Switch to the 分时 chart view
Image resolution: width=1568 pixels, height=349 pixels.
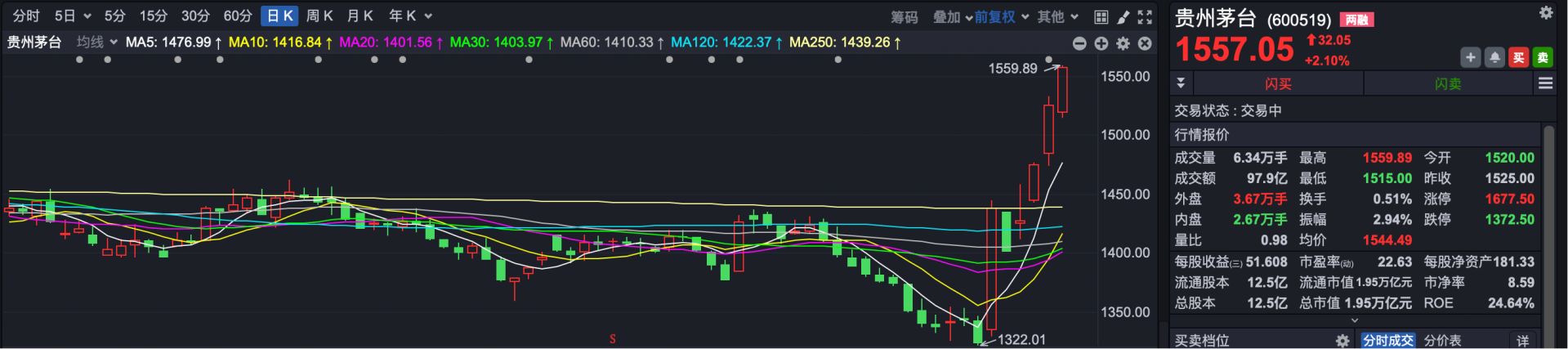[x=26, y=16]
